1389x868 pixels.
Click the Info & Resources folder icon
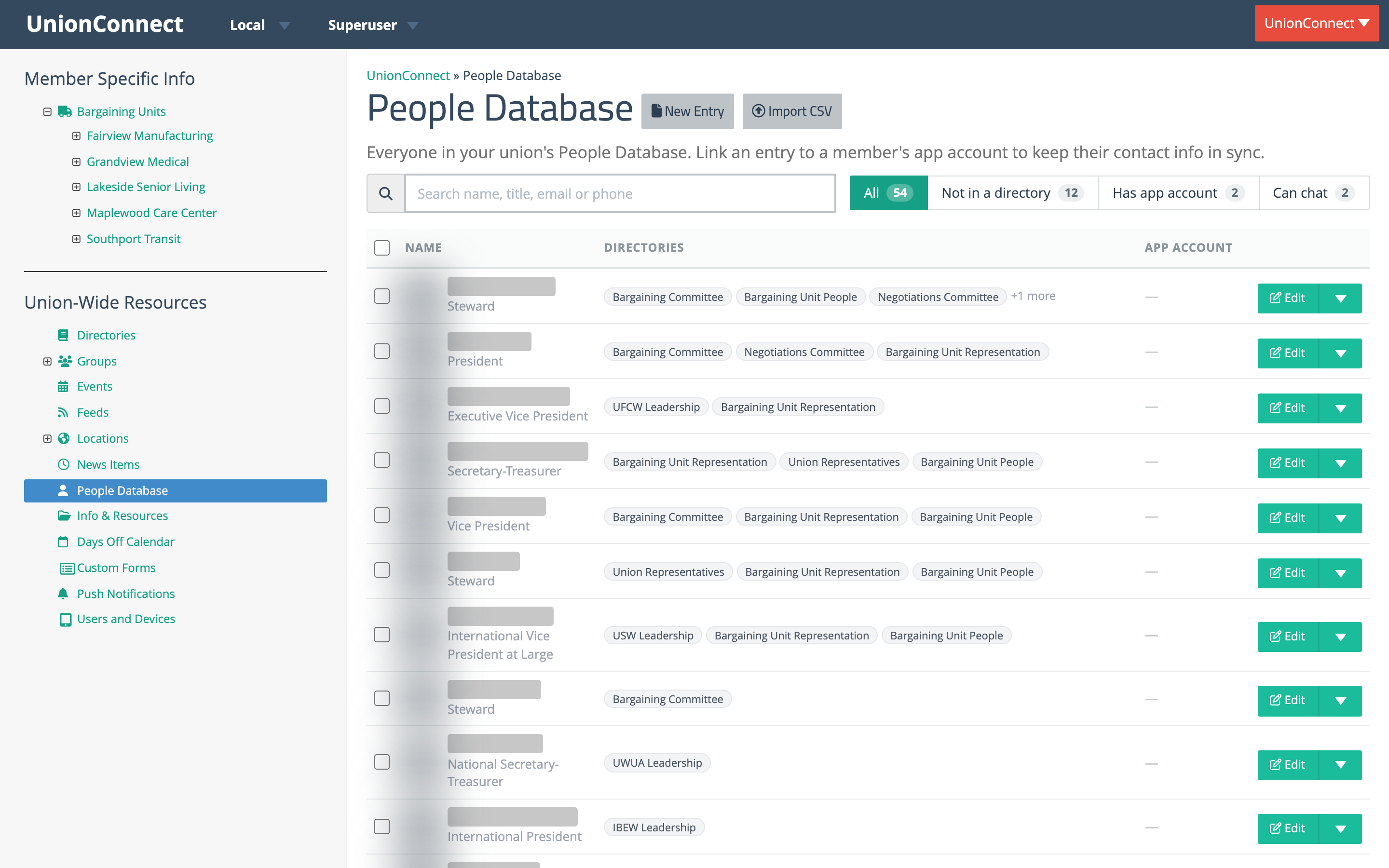(64, 515)
